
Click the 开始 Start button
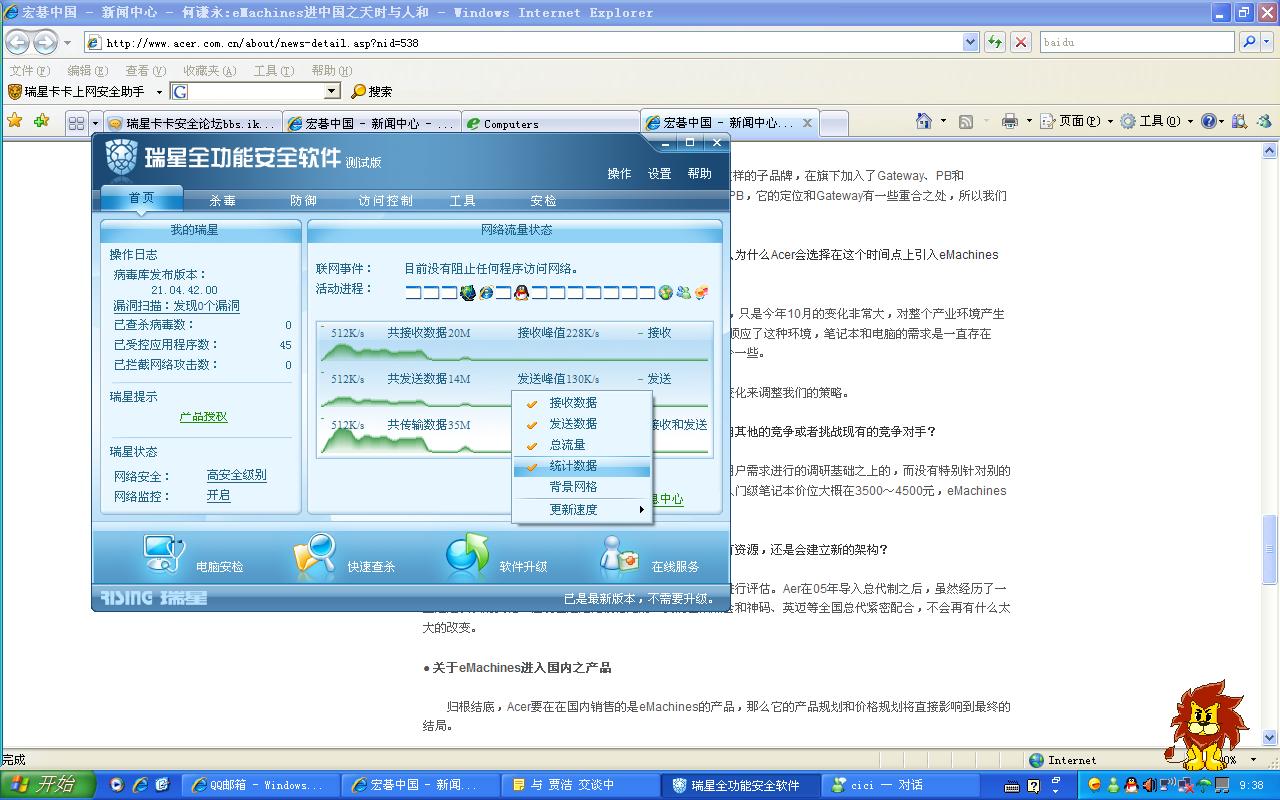(48, 785)
